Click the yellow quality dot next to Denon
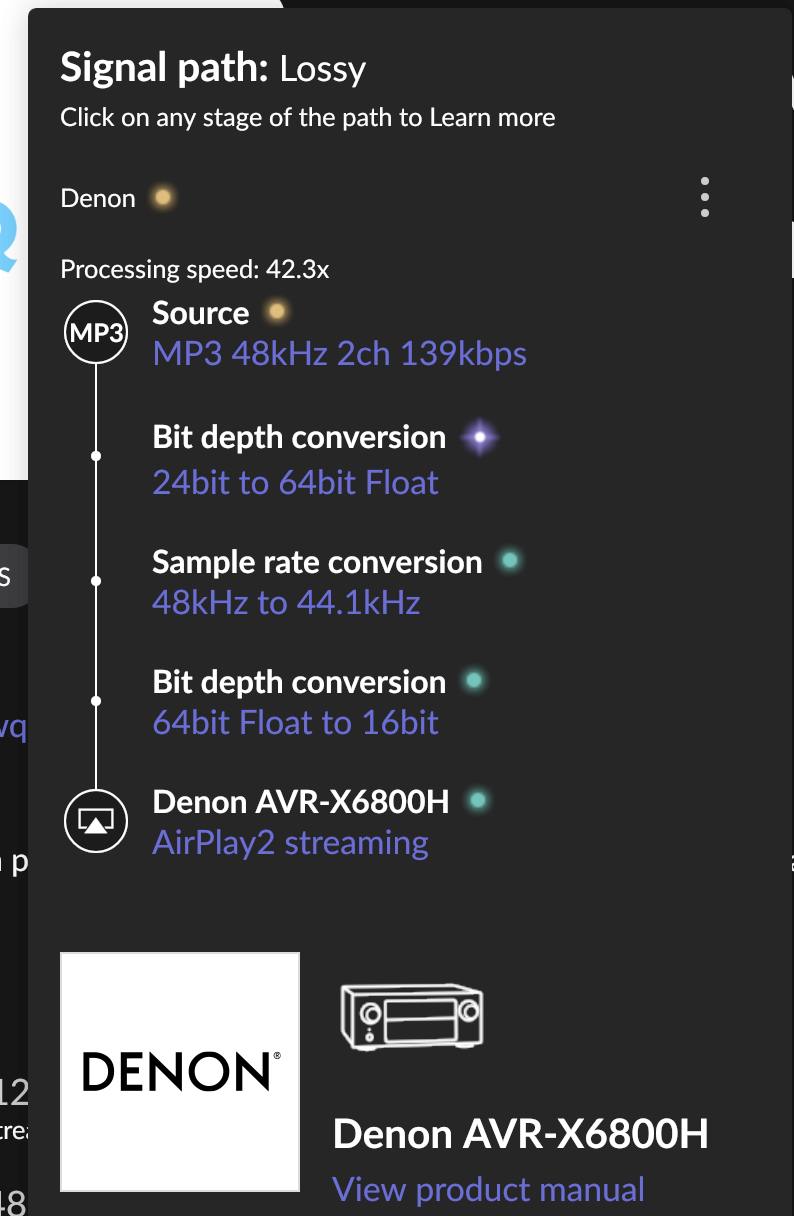This screenshot has width=794, height=1216. 162,198
